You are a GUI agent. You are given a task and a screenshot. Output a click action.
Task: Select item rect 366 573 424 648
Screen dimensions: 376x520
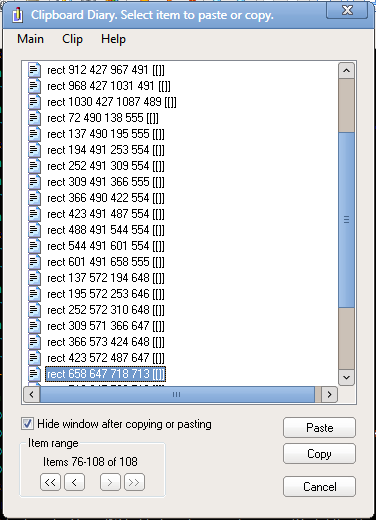(x=106, y=342)
